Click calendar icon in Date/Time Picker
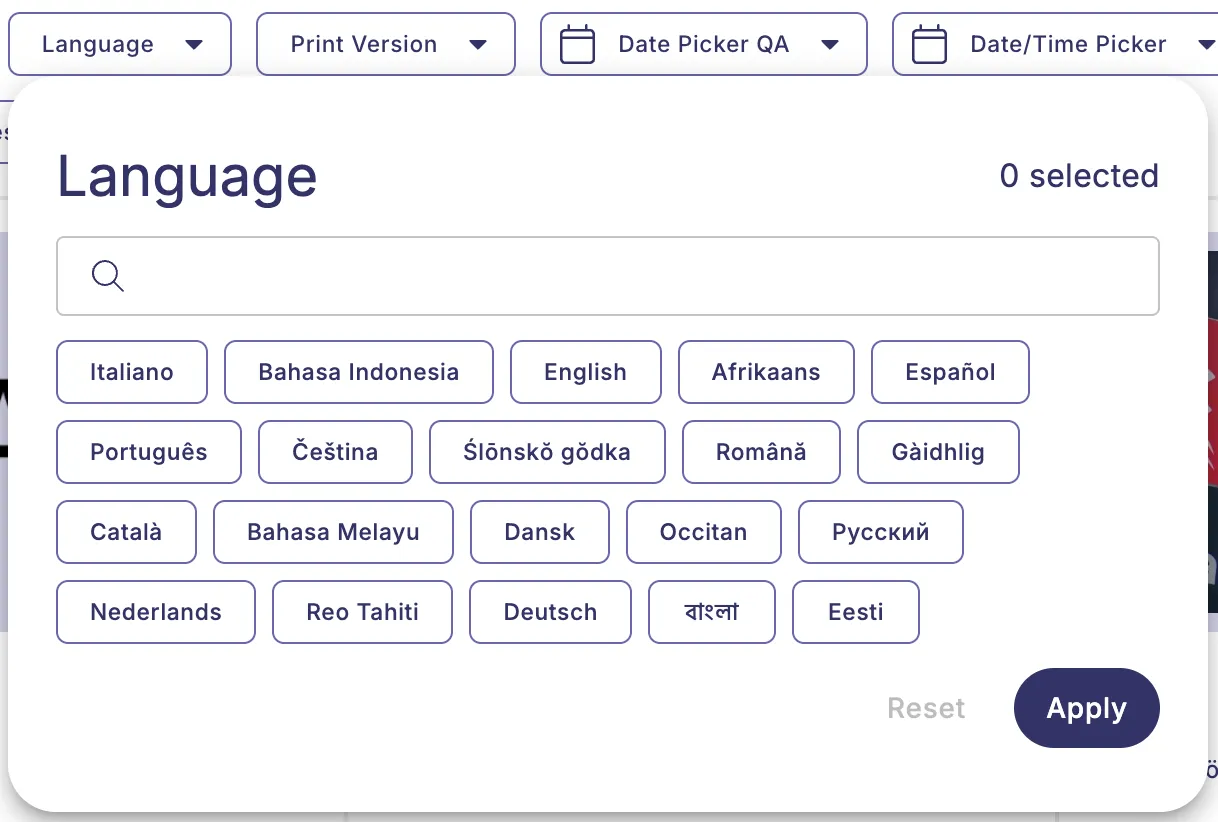This screenshot has height=822, width=1218. [x=929, y=44]
